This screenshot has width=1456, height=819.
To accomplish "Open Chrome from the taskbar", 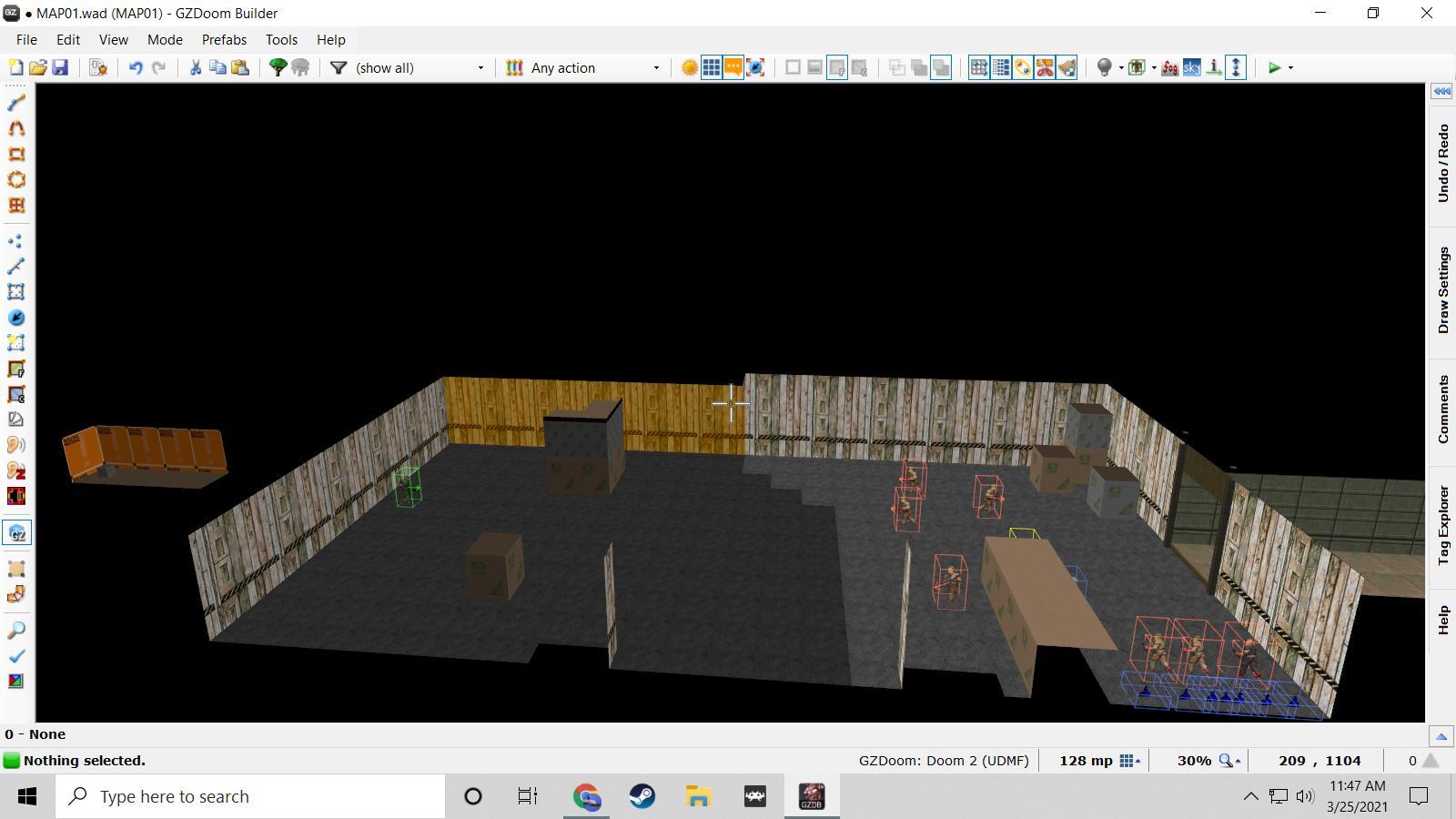I will coord(586,797).
